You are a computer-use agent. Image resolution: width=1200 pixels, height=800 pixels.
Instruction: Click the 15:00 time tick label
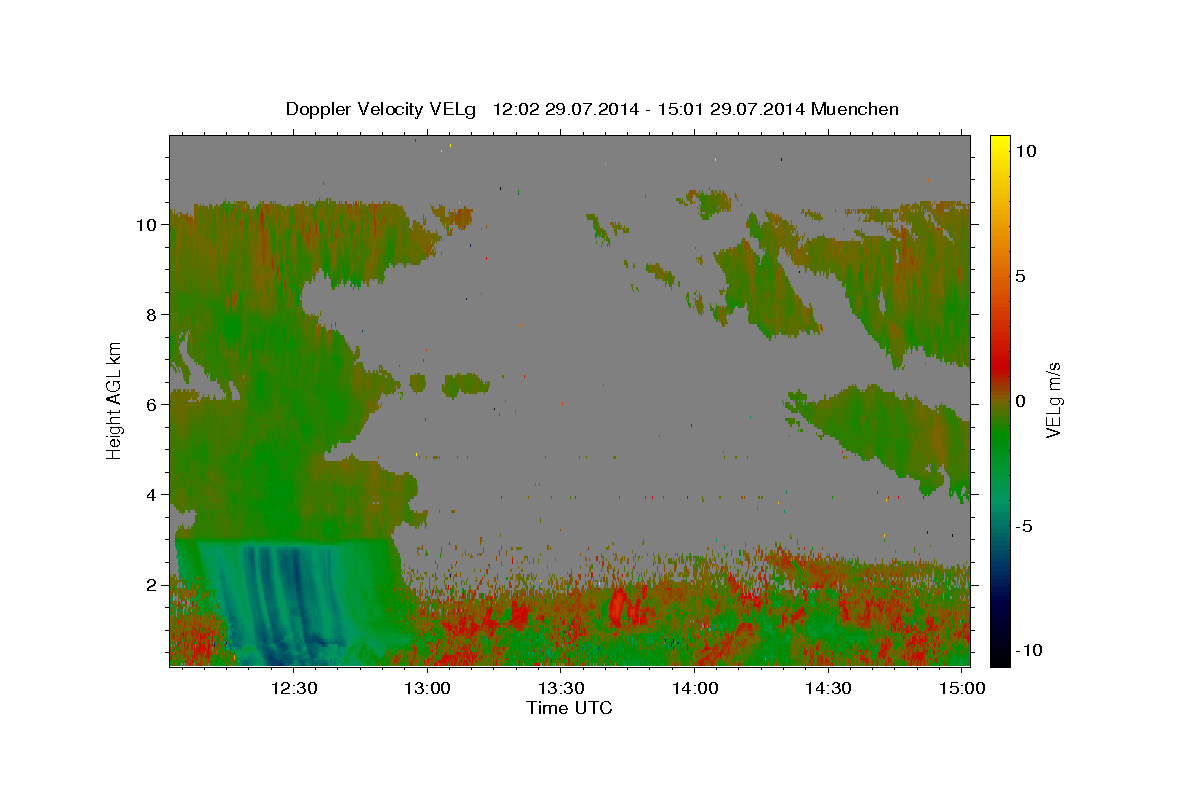pos(962,688)
